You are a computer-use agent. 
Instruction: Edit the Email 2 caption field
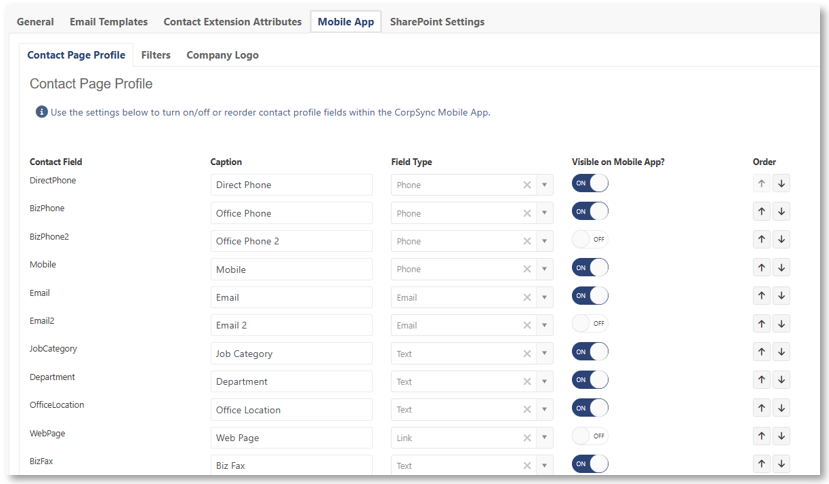click(291, 325)
